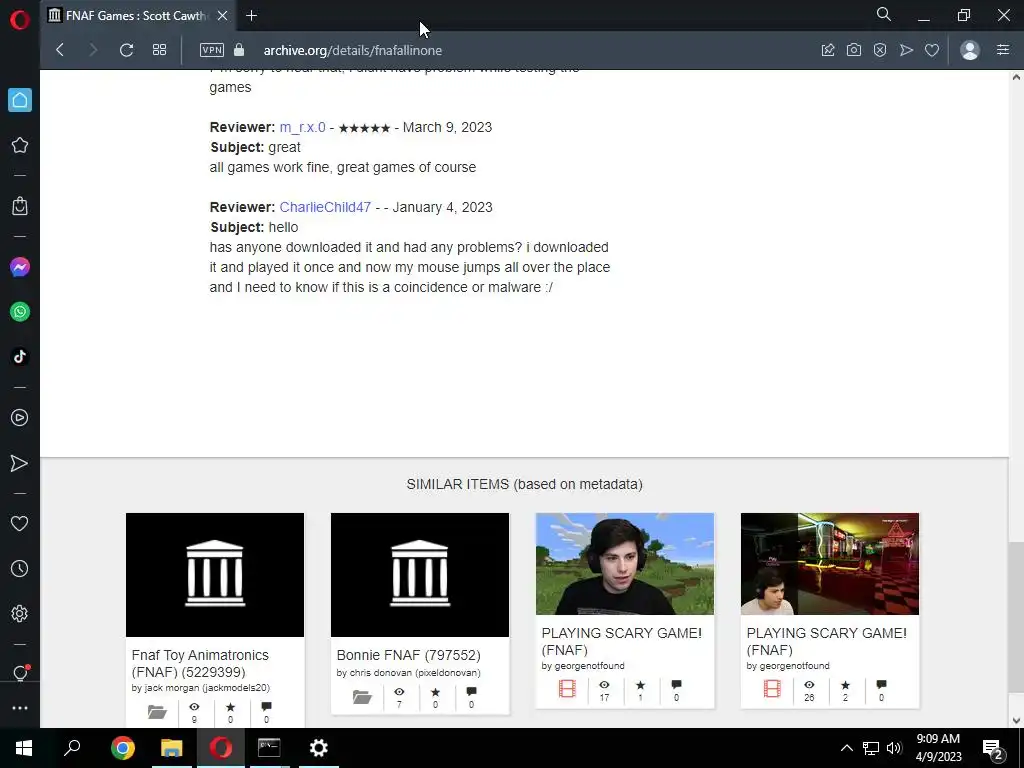This screenshot has height=768, width=1024.
Task: Open TikTok in the sidebar
Action: [20, 357]
